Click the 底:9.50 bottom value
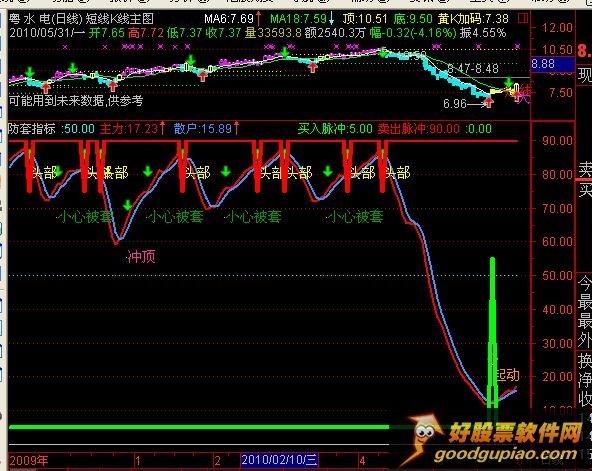The image size is (592, 471). (413, 18)
